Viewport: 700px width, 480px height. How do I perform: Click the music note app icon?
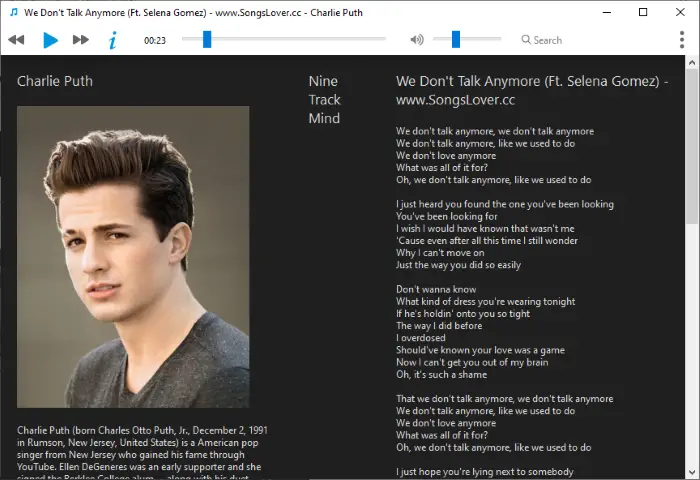[14, 12]
